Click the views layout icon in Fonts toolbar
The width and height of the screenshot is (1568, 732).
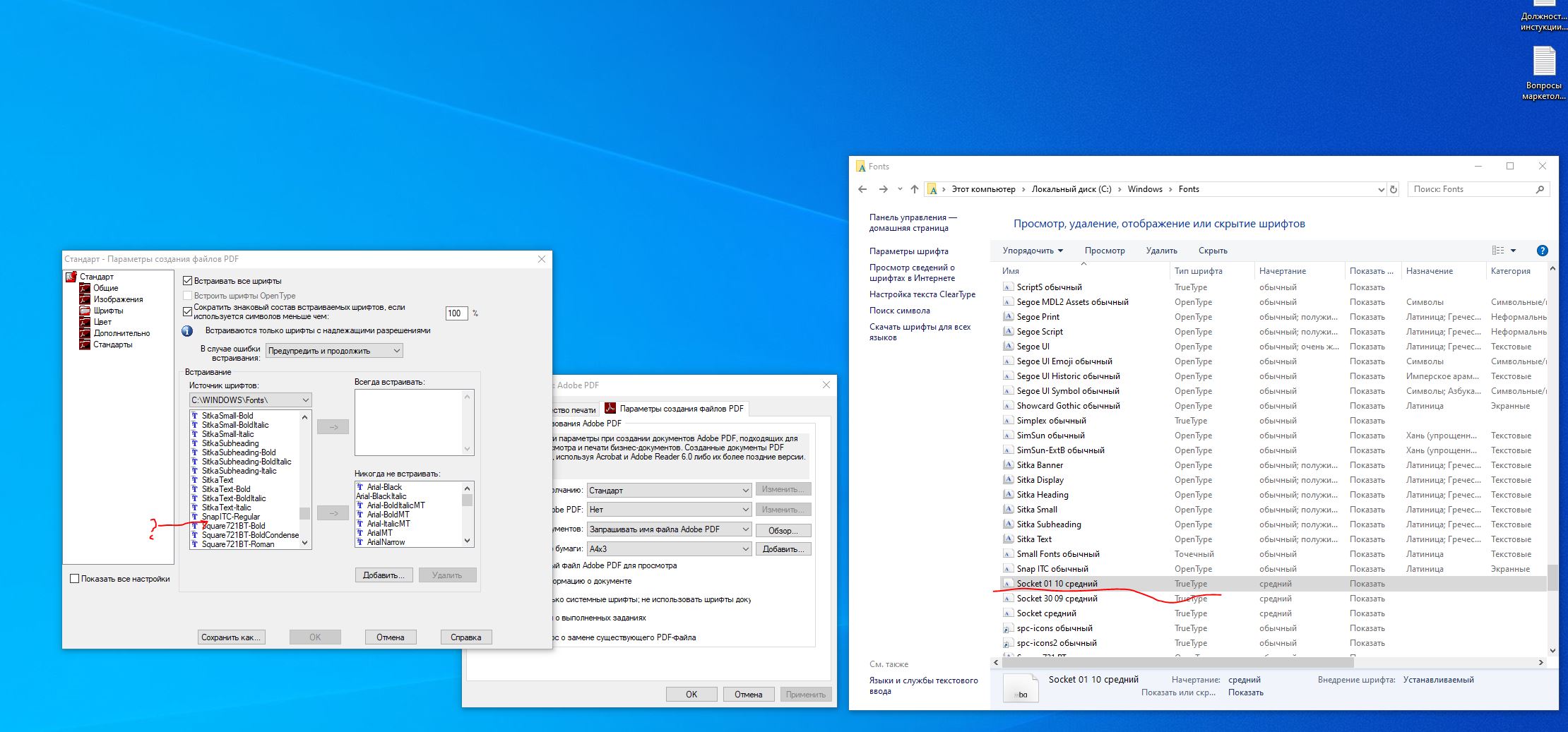point(1499,250)
